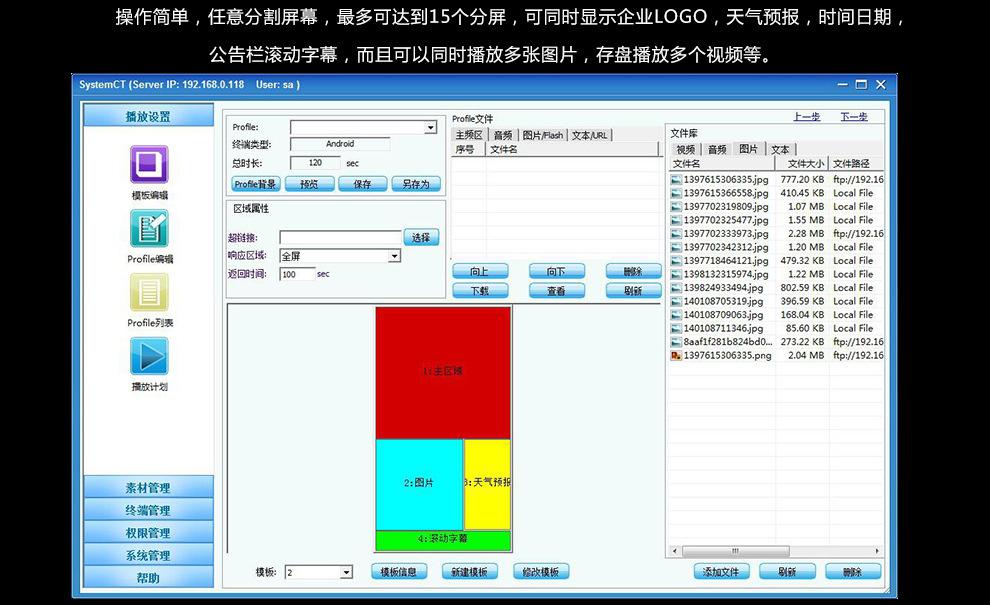Screen dimensions: 990x605
Task: Select the 图片 tab in 文件库
Action: pos(748,149)
